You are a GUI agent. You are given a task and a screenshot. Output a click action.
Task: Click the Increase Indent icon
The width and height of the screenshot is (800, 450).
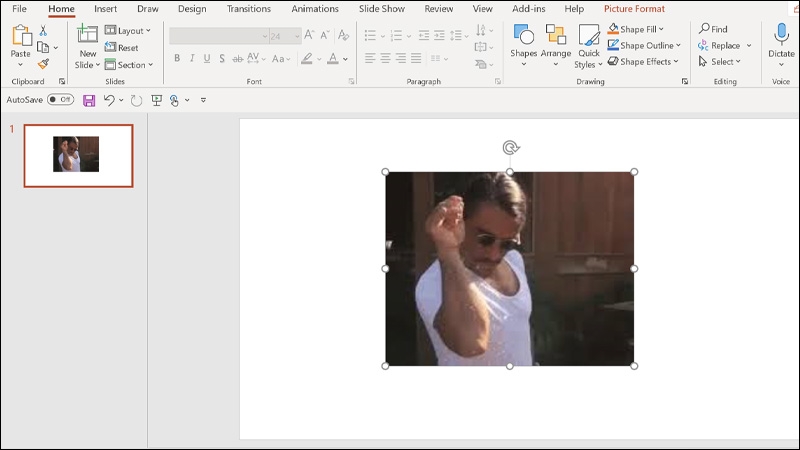tap(439, 35)
